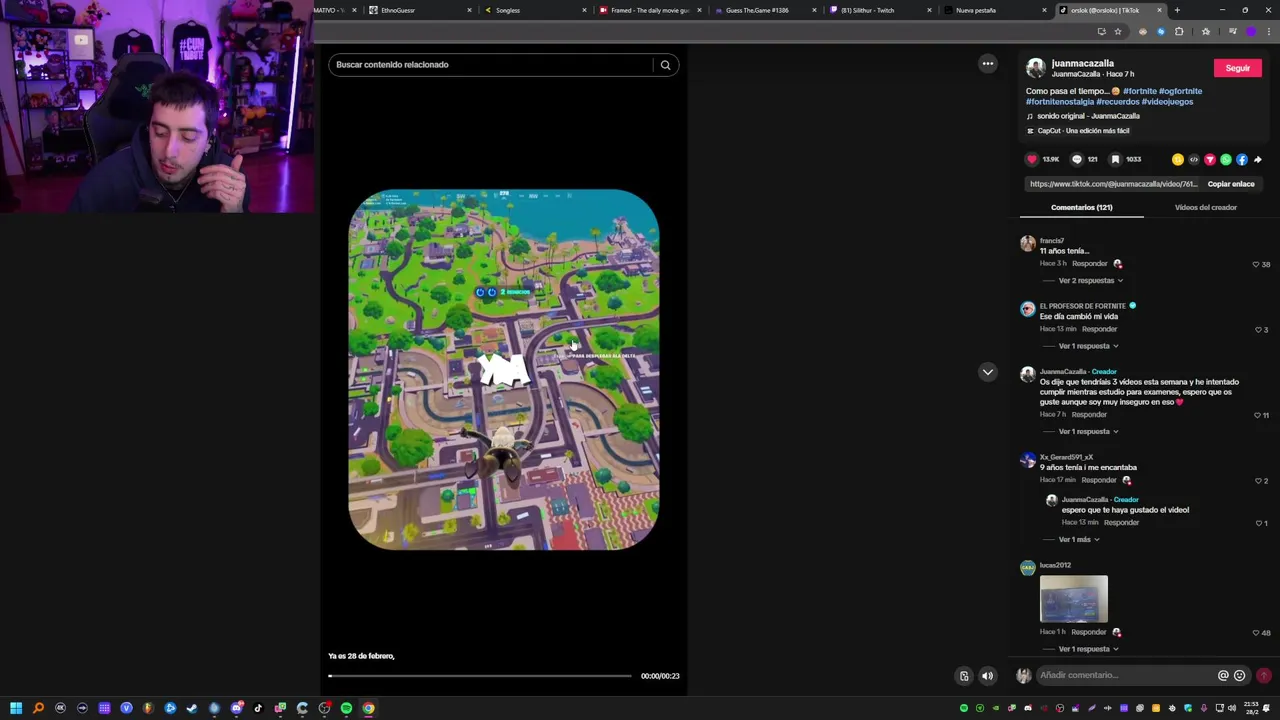This screenshot has height=720, width=1280.
Task: Toggle the auto-scroll icon beside the volume button
Action: coord(964,676)
